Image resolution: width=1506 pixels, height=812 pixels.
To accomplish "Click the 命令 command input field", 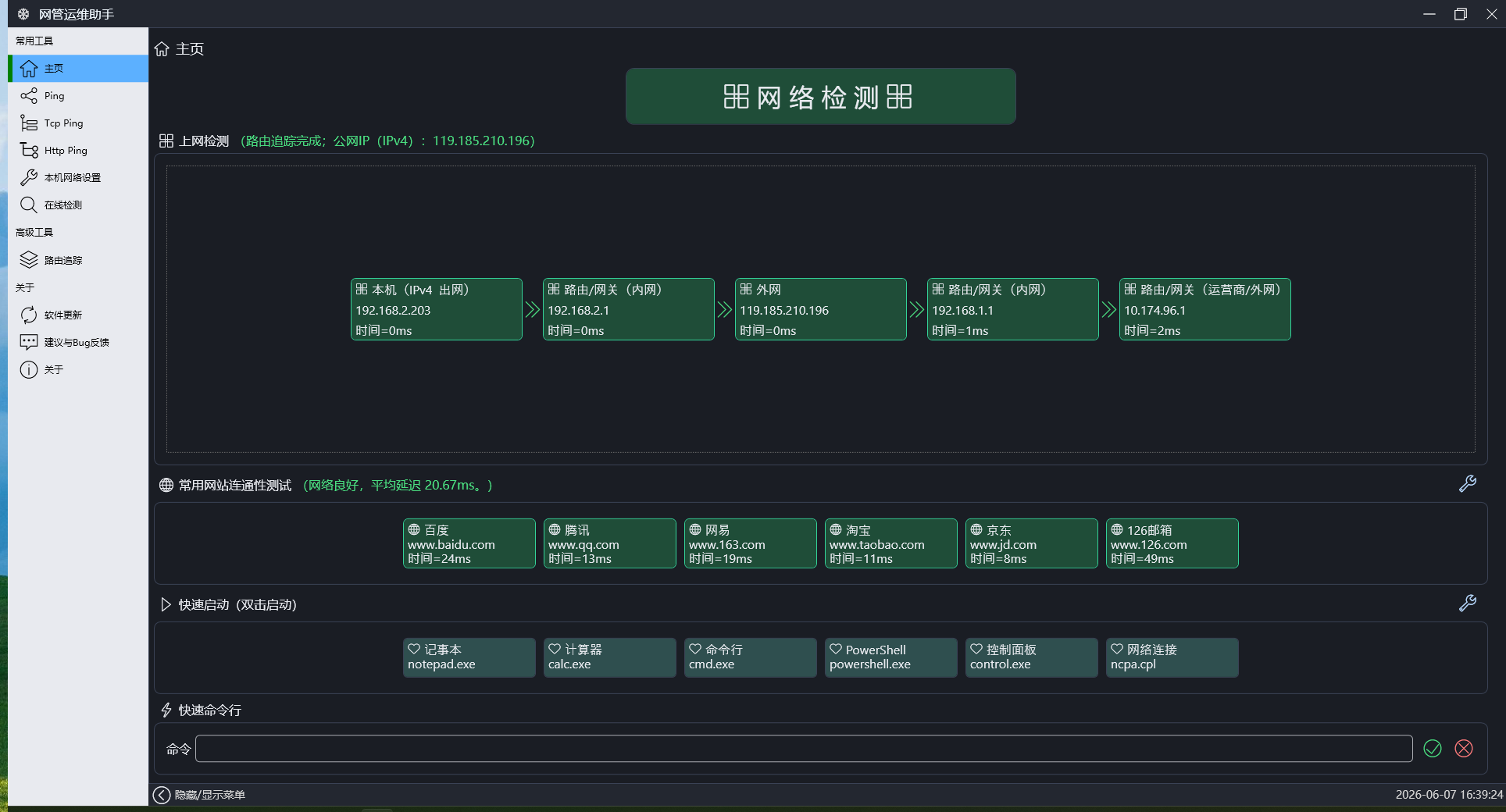I will 804,749.
